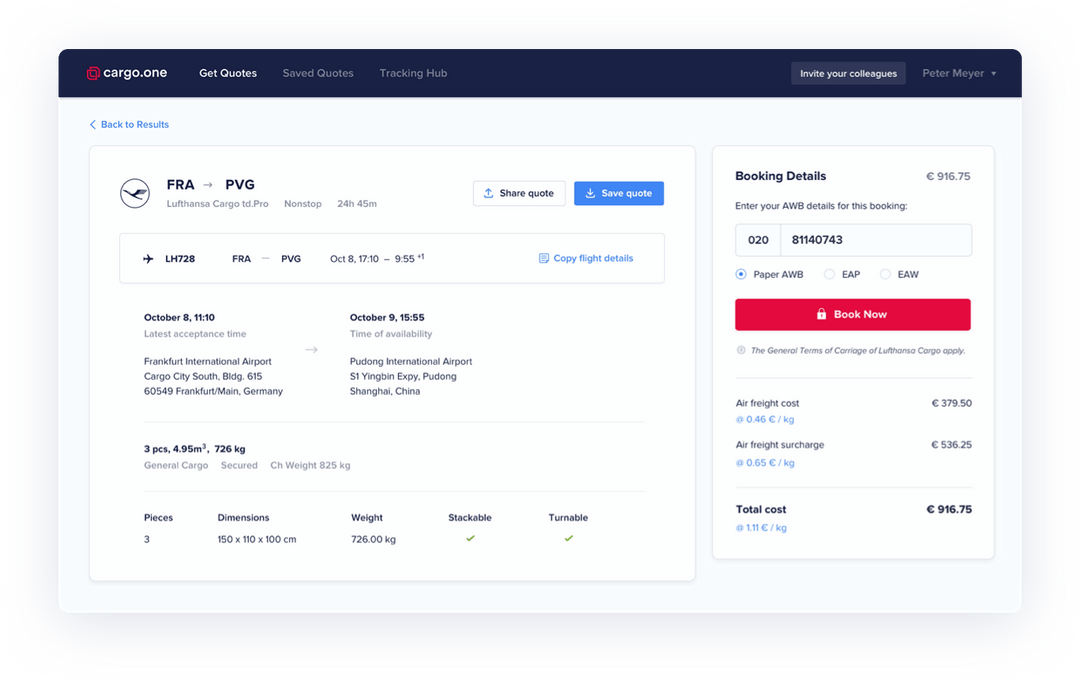Select the EAP radio button

tap(829, 274)
